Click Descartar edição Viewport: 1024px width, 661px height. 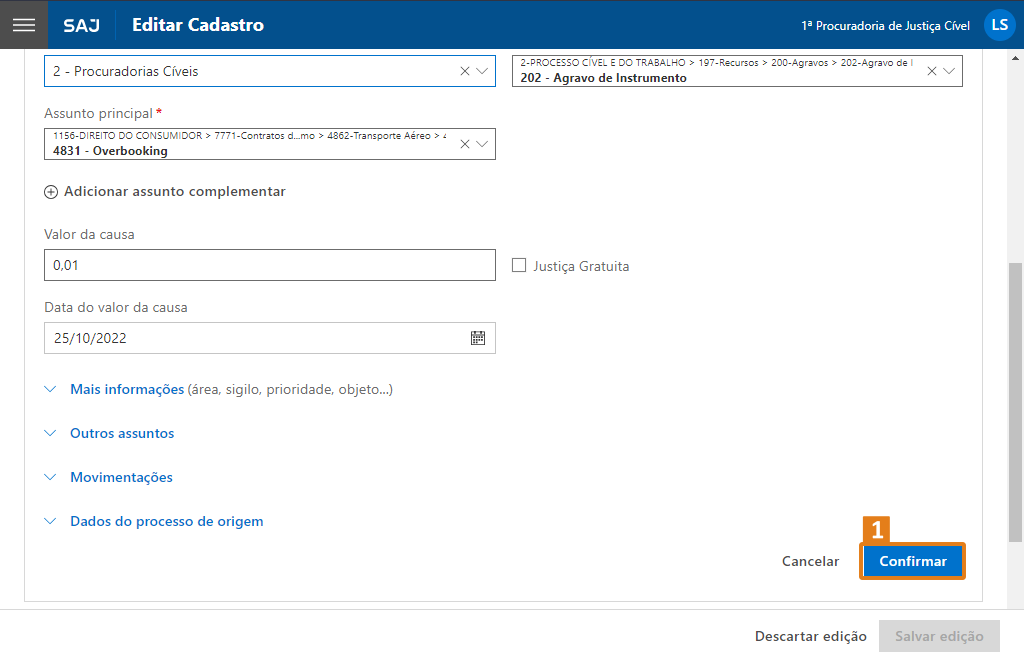811,637
